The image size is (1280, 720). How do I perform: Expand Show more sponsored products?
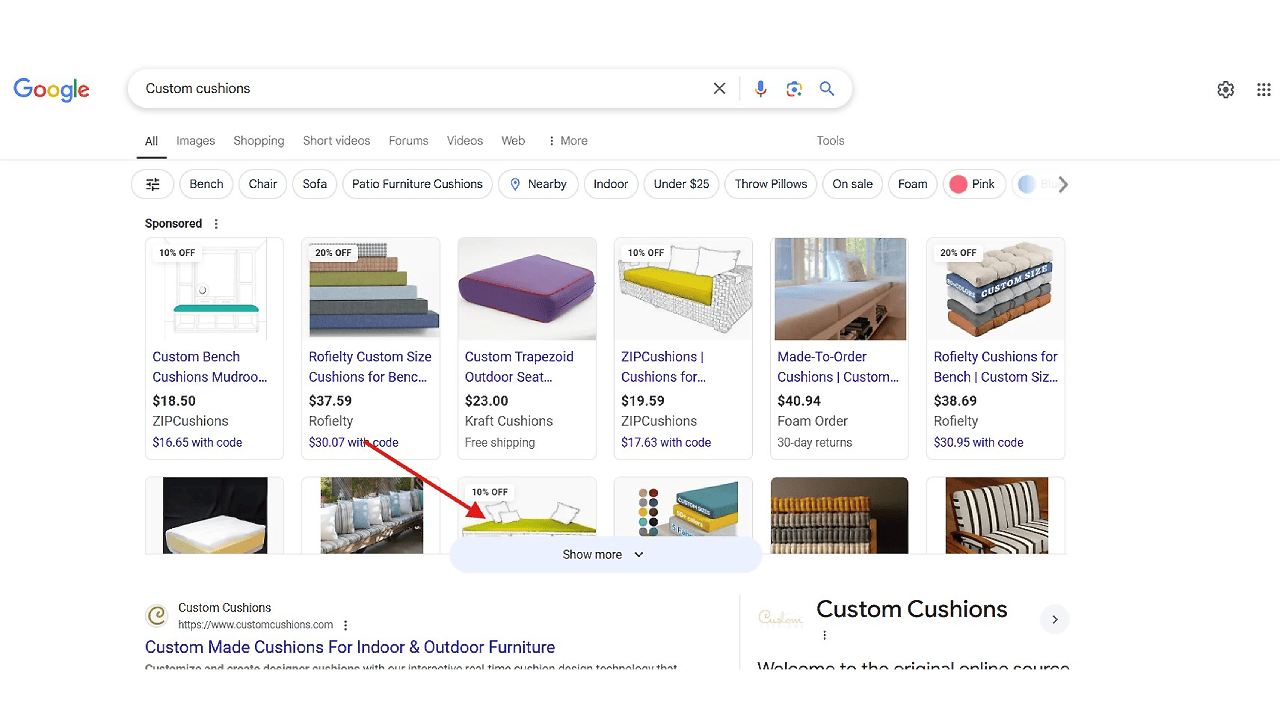pos(605,555)
